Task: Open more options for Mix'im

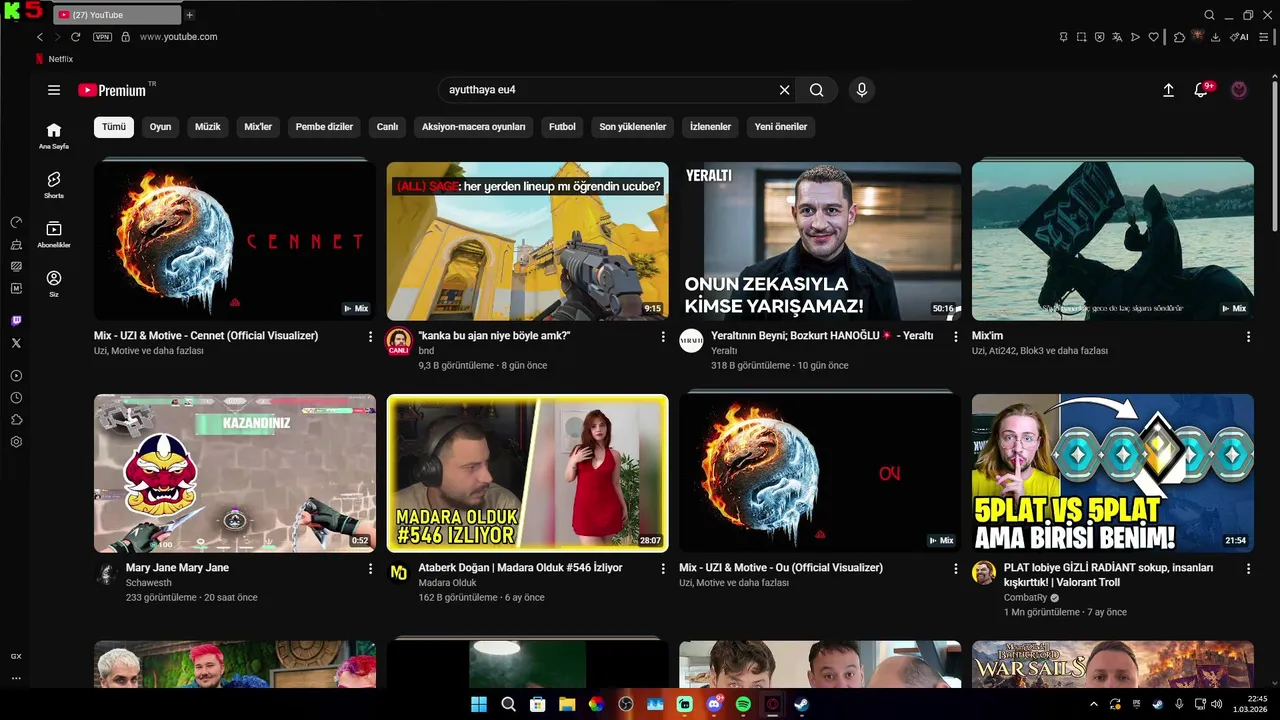Action: click(x=1248, y=337)
